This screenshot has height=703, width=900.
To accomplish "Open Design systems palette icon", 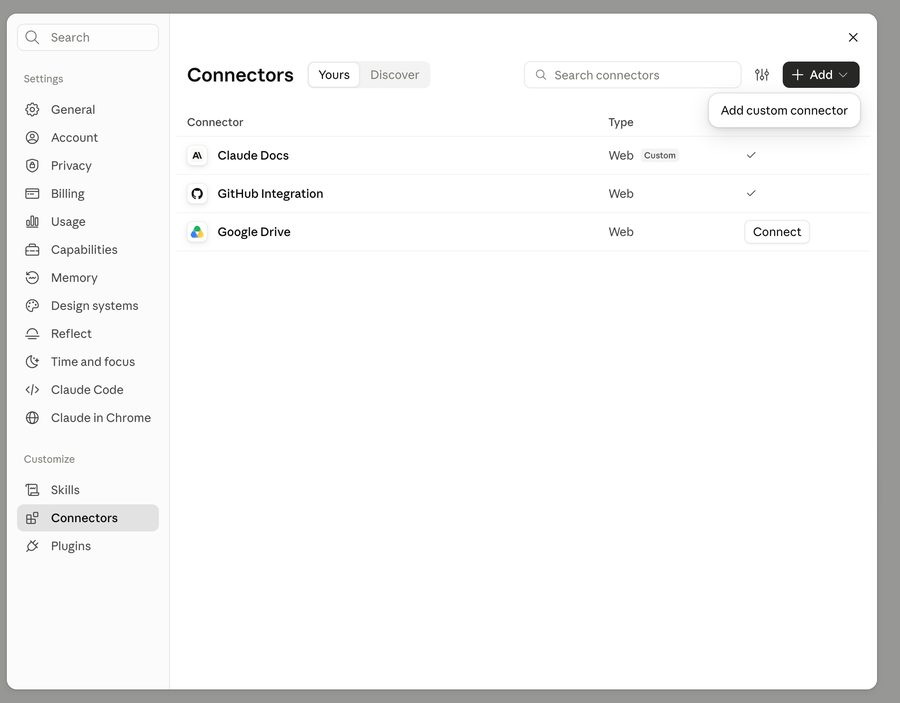I will (32, 306).
